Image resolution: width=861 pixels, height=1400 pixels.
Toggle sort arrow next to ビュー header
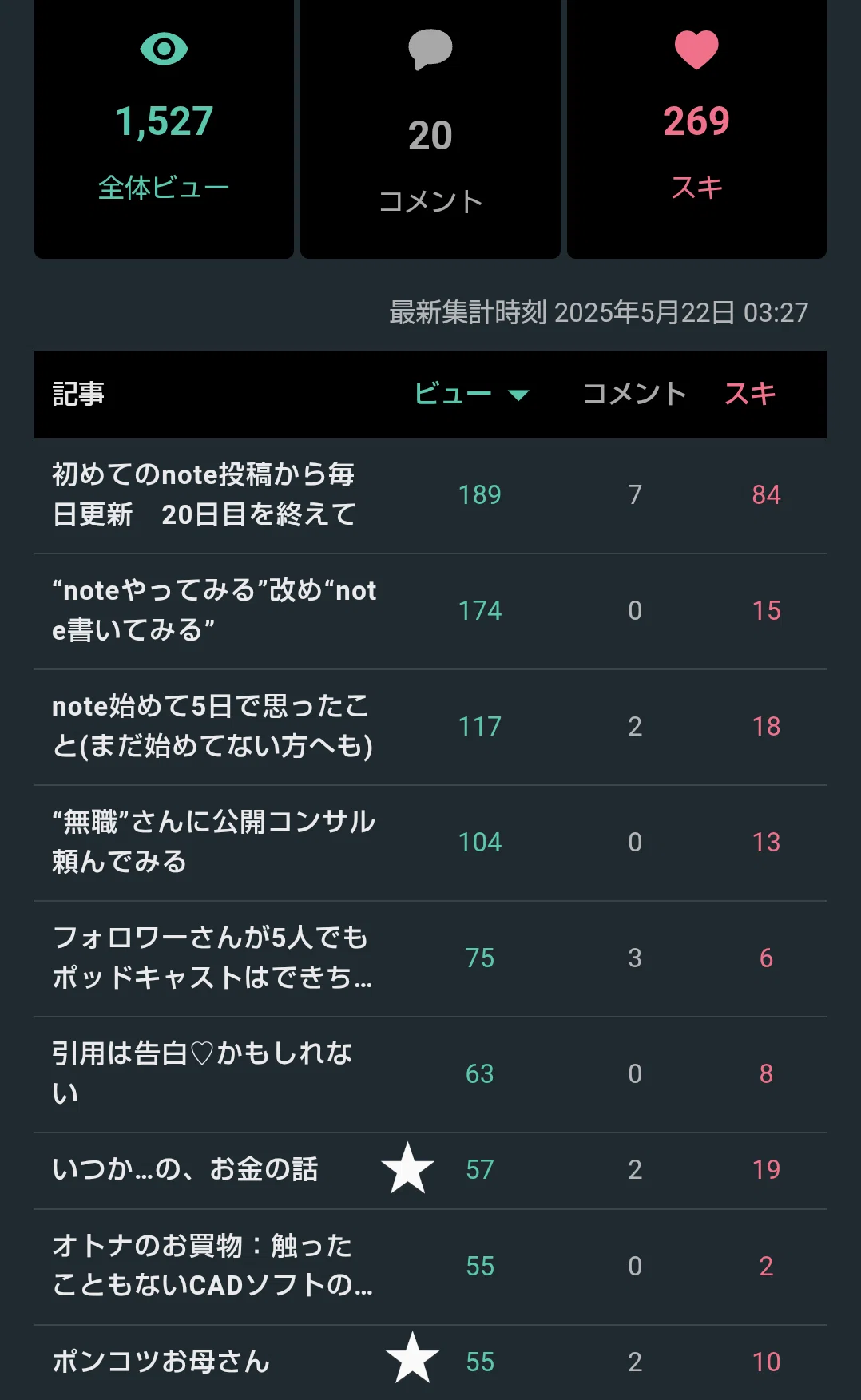(519, 395)
